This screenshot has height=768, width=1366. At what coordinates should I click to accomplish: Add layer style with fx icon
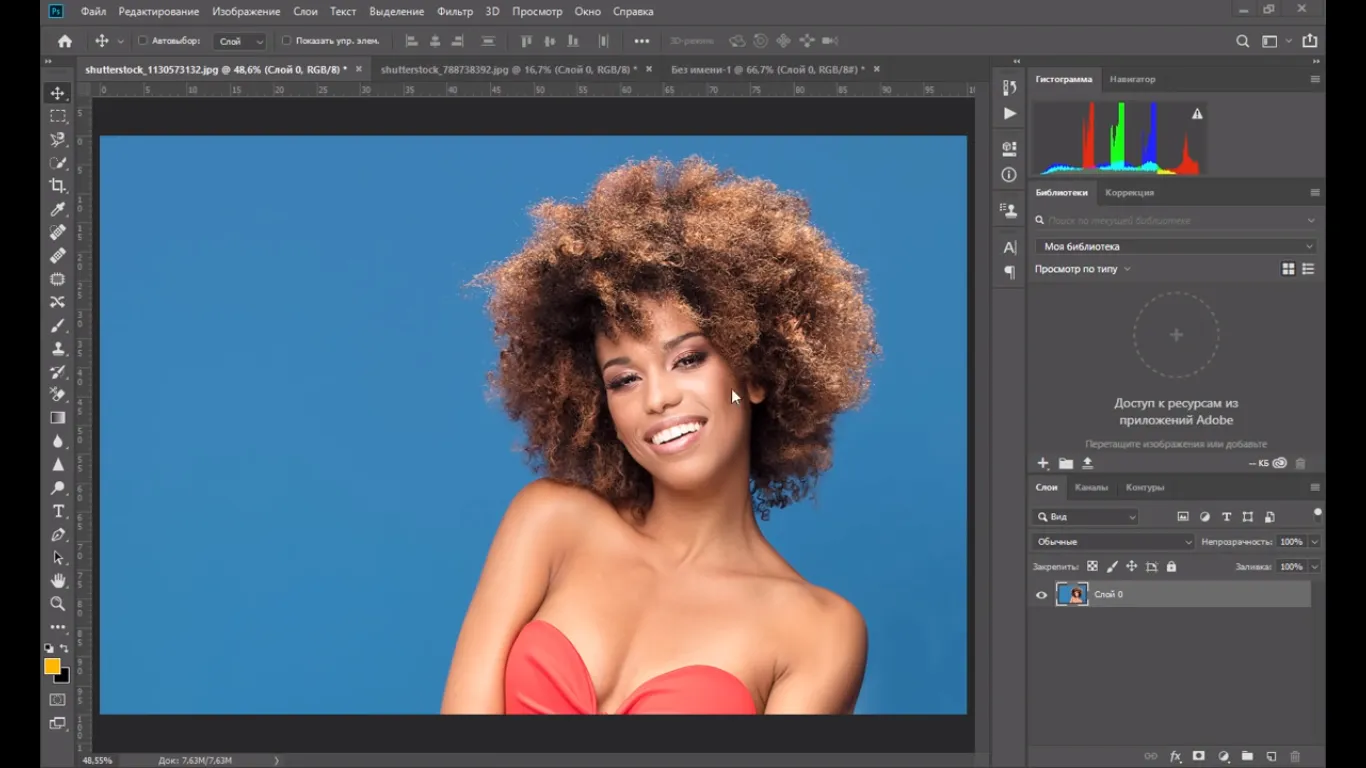click(x=1176, y=756)
